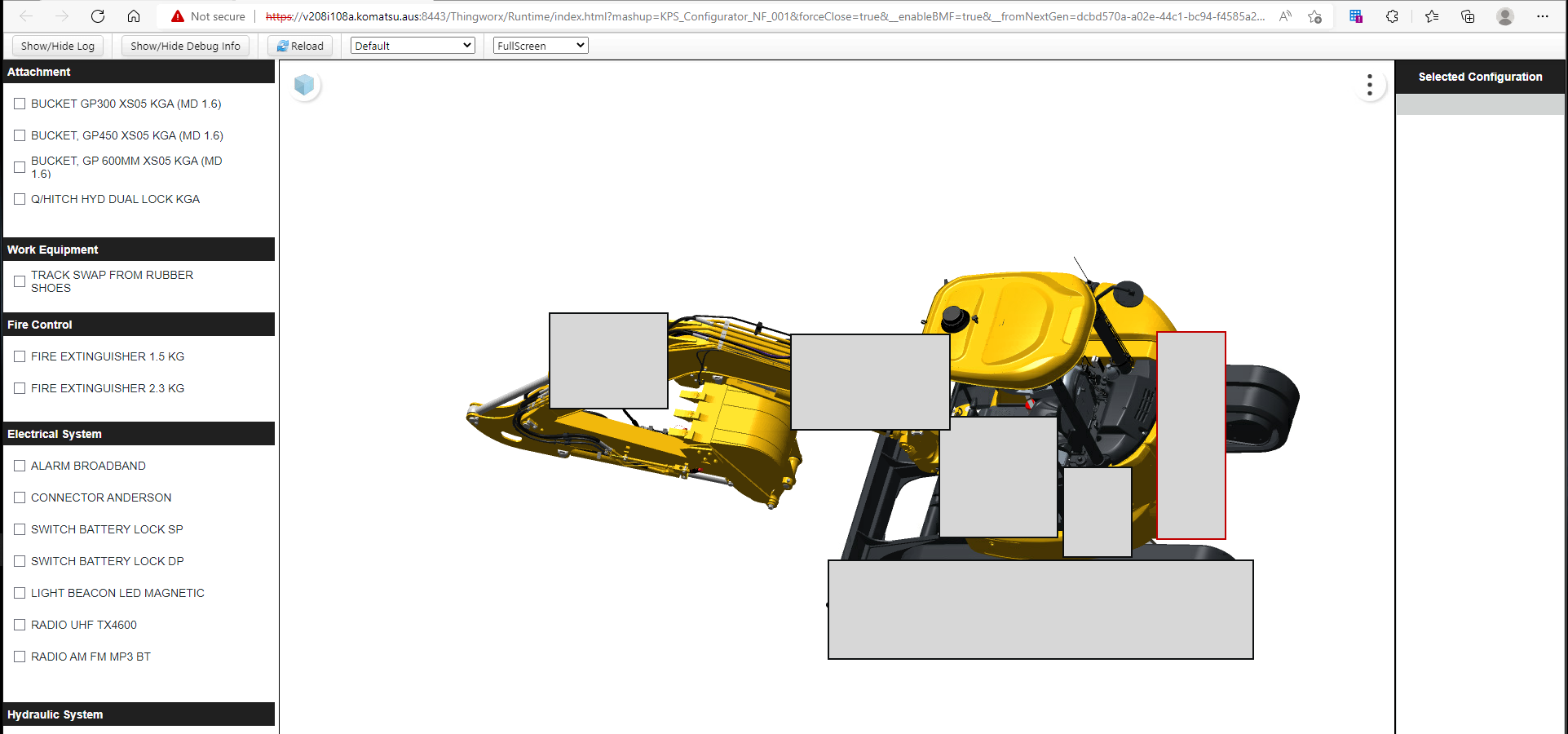Image resolution: width=1568 pixels, height=734 pixels.
Task: Check the BUCKET GP300 XS05 KGA attachment
Action: 20,104
